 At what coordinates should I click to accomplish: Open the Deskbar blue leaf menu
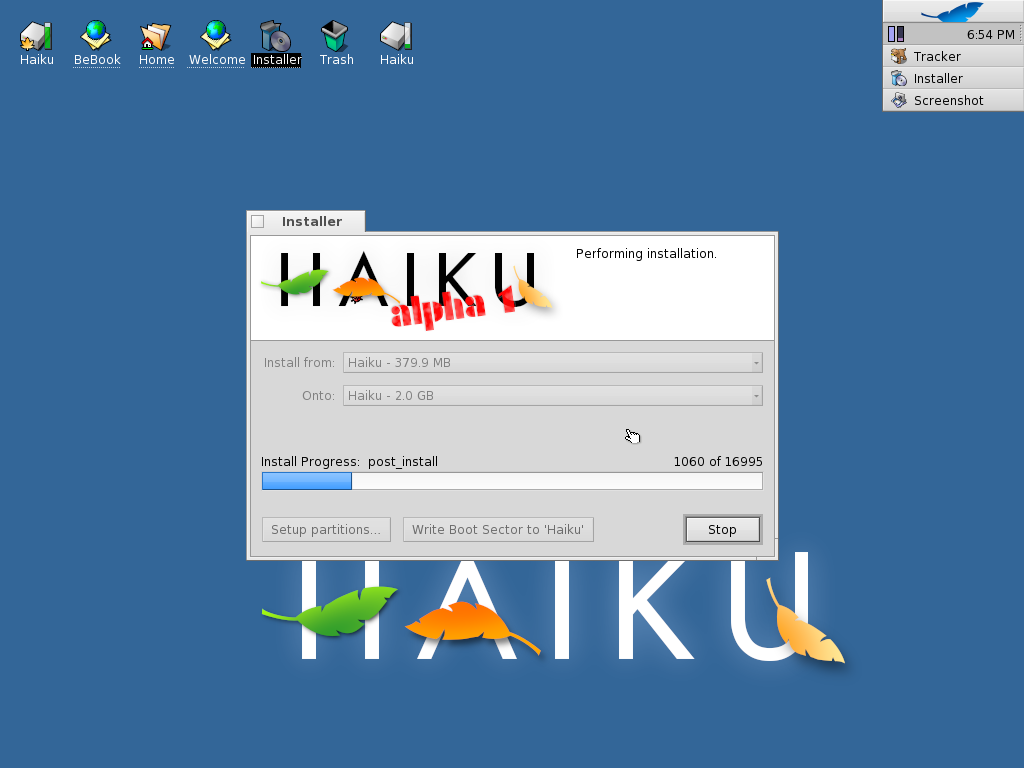953,11
